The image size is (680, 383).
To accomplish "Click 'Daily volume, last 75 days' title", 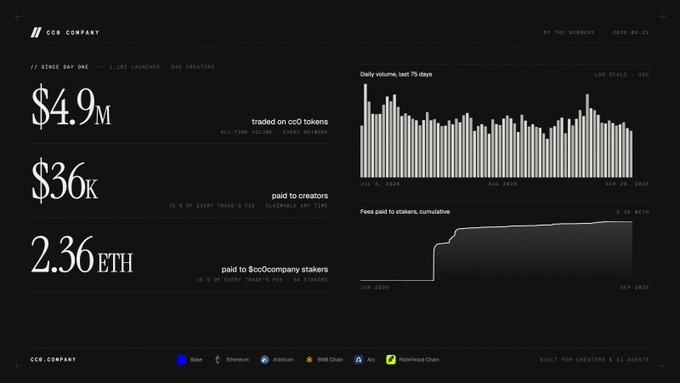I will [x=396, y=74].
